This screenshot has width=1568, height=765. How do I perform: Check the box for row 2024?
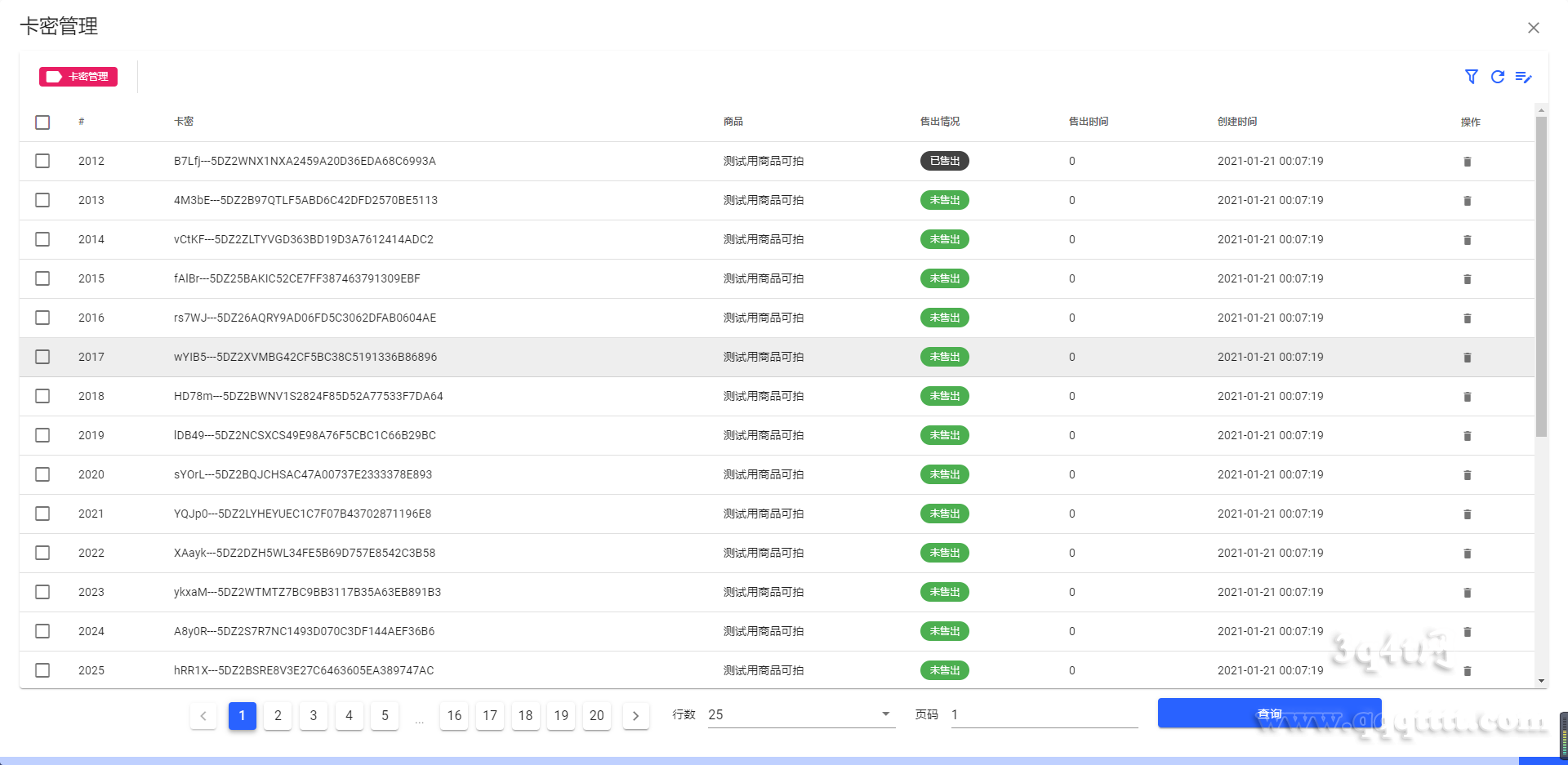(42, 631)
